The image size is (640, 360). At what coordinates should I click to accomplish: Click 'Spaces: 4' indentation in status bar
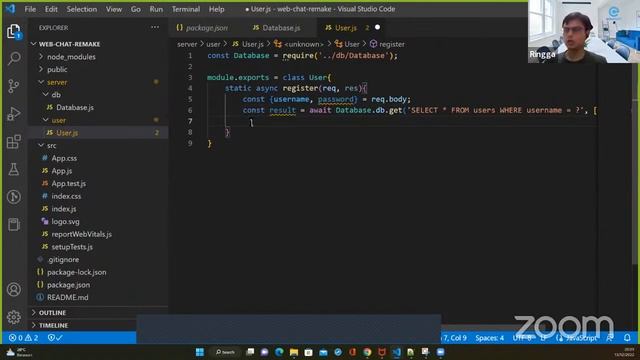[x=489, y=338]
